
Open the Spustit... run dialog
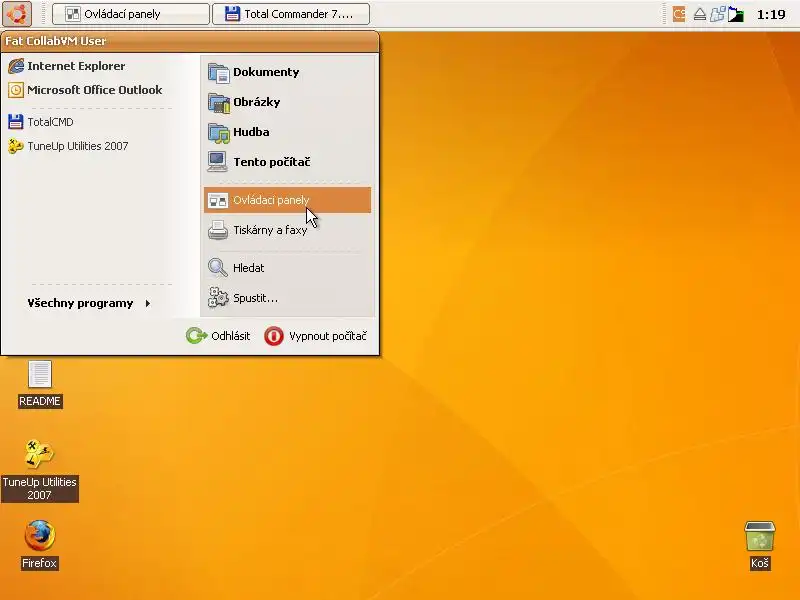click(x=287, y=298)
